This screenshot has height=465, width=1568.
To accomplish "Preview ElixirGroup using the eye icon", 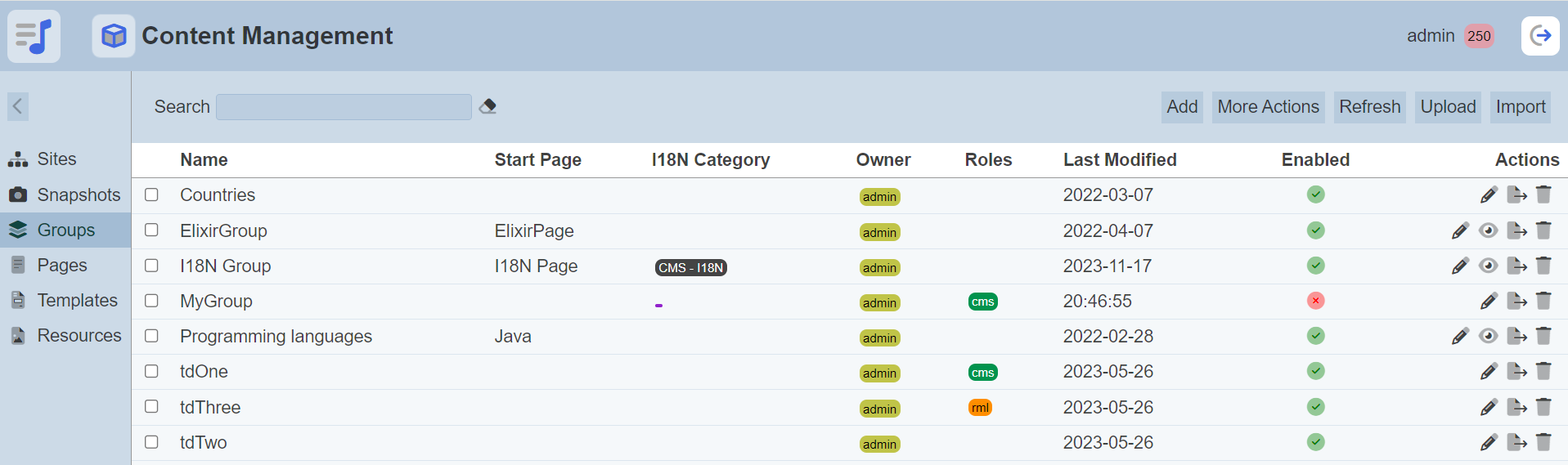I will [x=1489, y=230].
